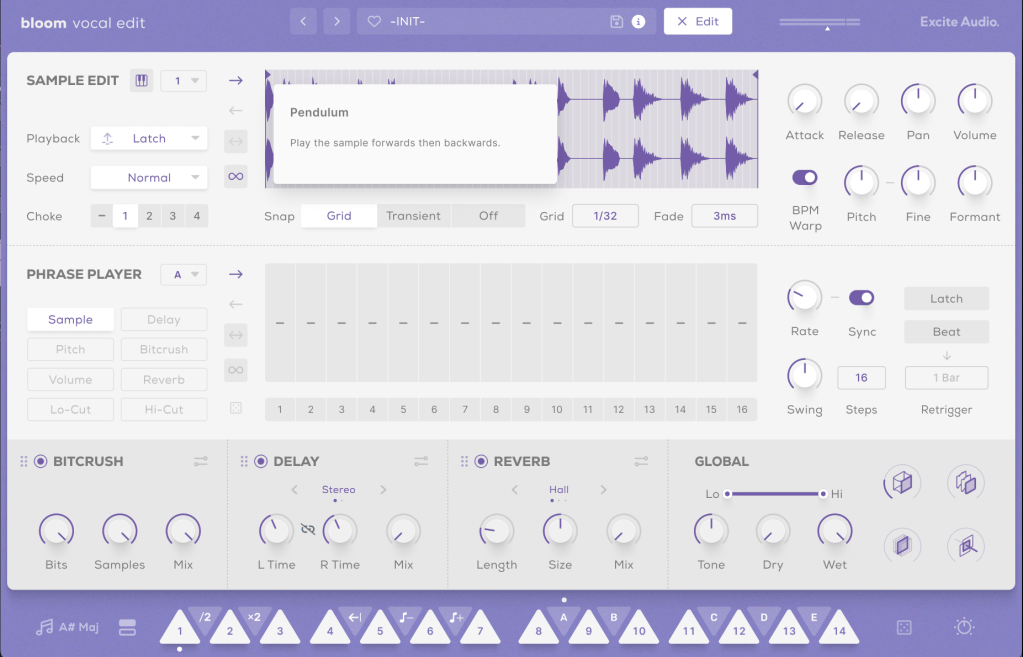Viewport: 1023px width, 657px height.
Task: Toggle the Rate Sync switch
Action: click(x=861, y=297)
